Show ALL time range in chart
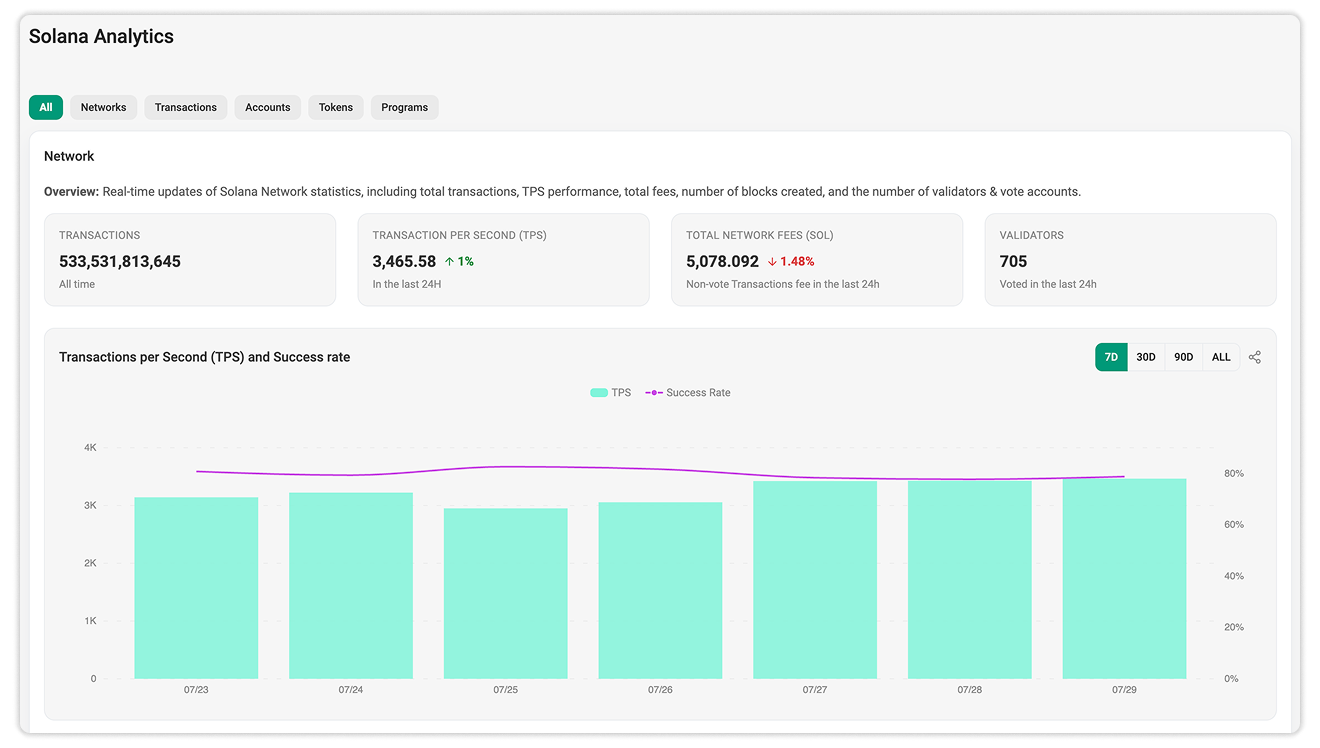Image resolution: width=1320 pixels, height=748 pixels. (1221, 357)
